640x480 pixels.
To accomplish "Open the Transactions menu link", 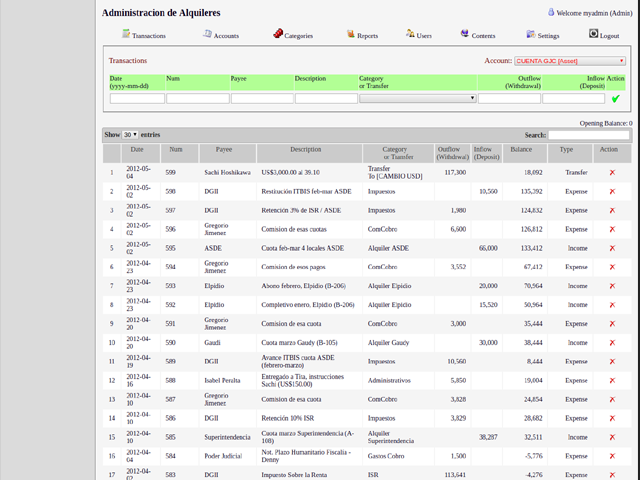I will (149, 36).
